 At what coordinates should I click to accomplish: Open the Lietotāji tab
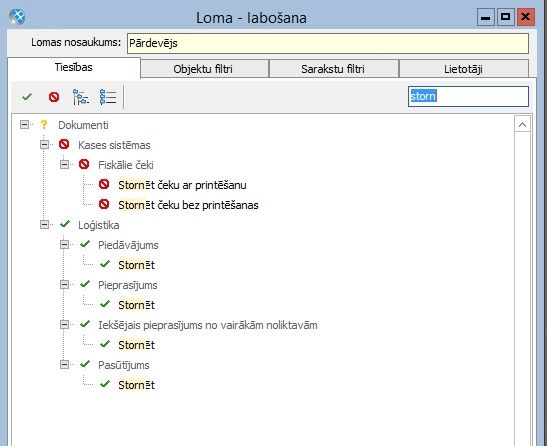(464, 69)
